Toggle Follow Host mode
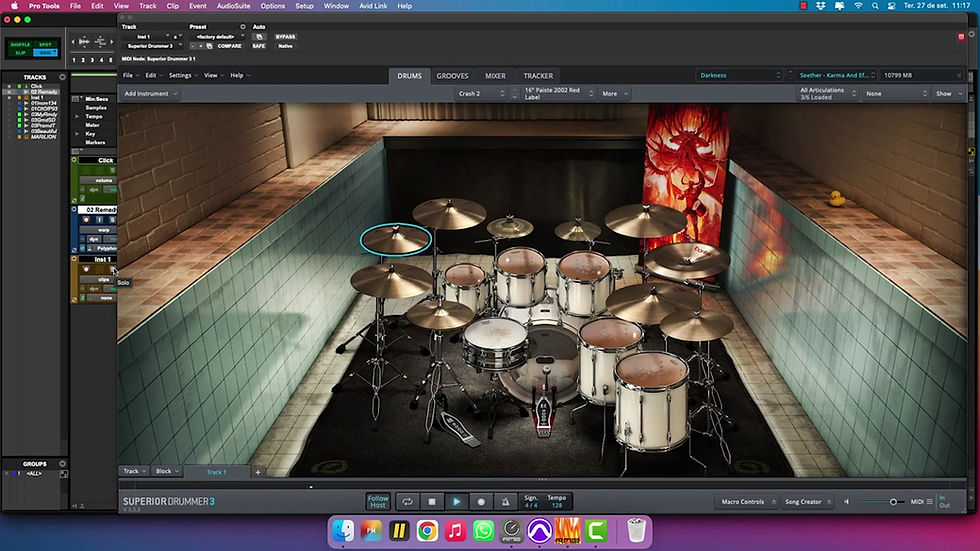The width and height of the screenshot is (980, 551). coord(378,502)
